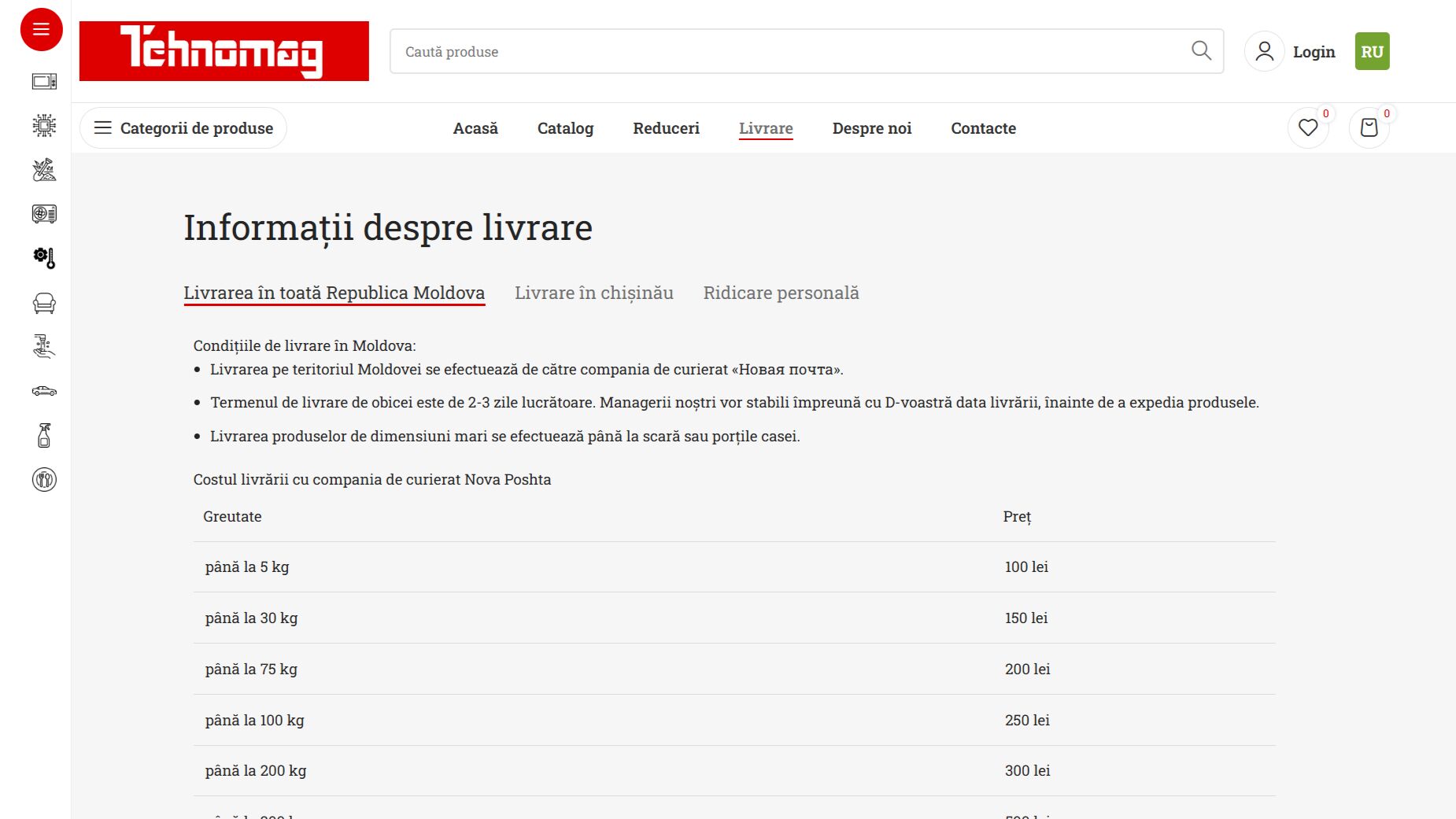Viewport: 1456px width, 819px height.
Task: Click the Tehnomag logo
Action: point(224,51)
